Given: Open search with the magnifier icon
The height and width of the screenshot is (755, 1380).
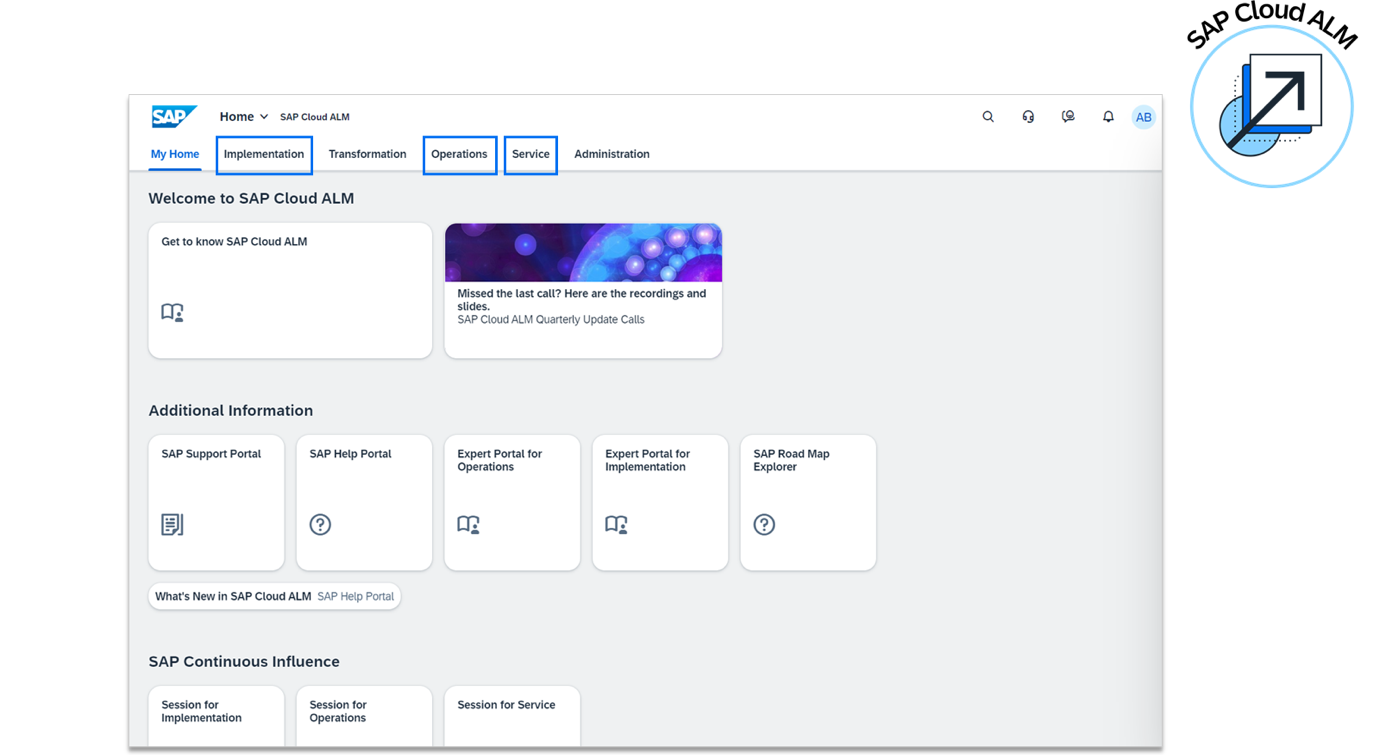Looking at the screenshot, I should coord(988,117).
